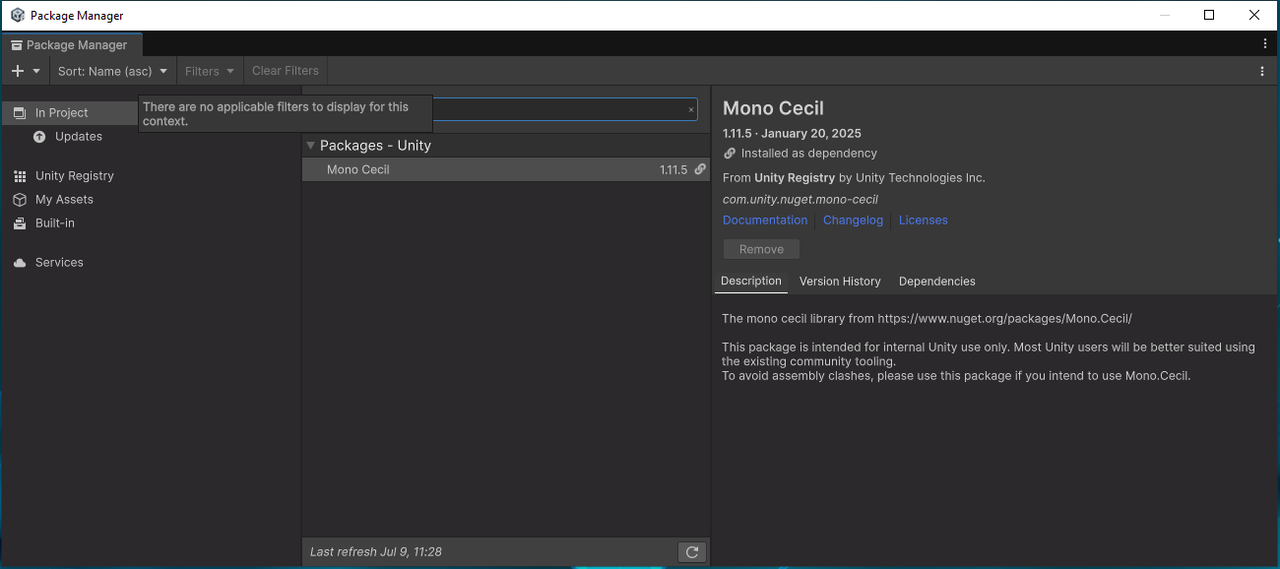Click the Last refresh Jul 9, 11:28 status
The height and width of the screenshot is (569, 1280).
[376, 552]
